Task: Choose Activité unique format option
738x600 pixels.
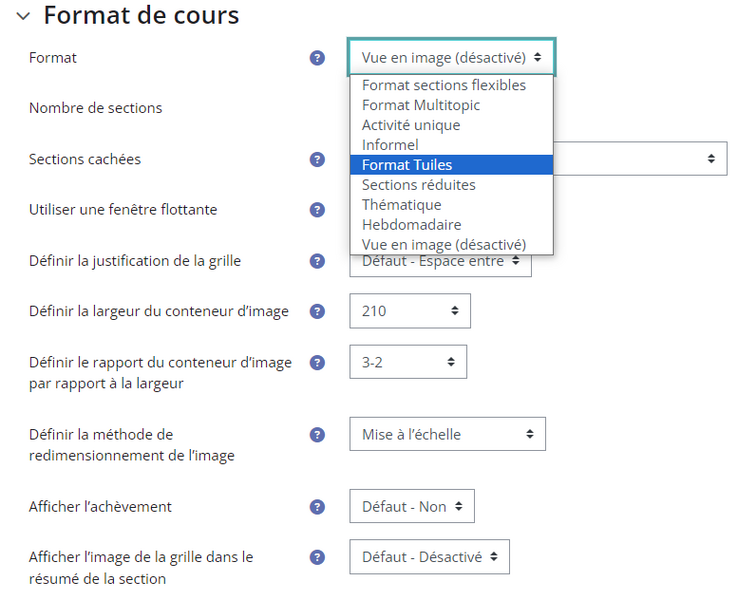Action: coord(451,125)
